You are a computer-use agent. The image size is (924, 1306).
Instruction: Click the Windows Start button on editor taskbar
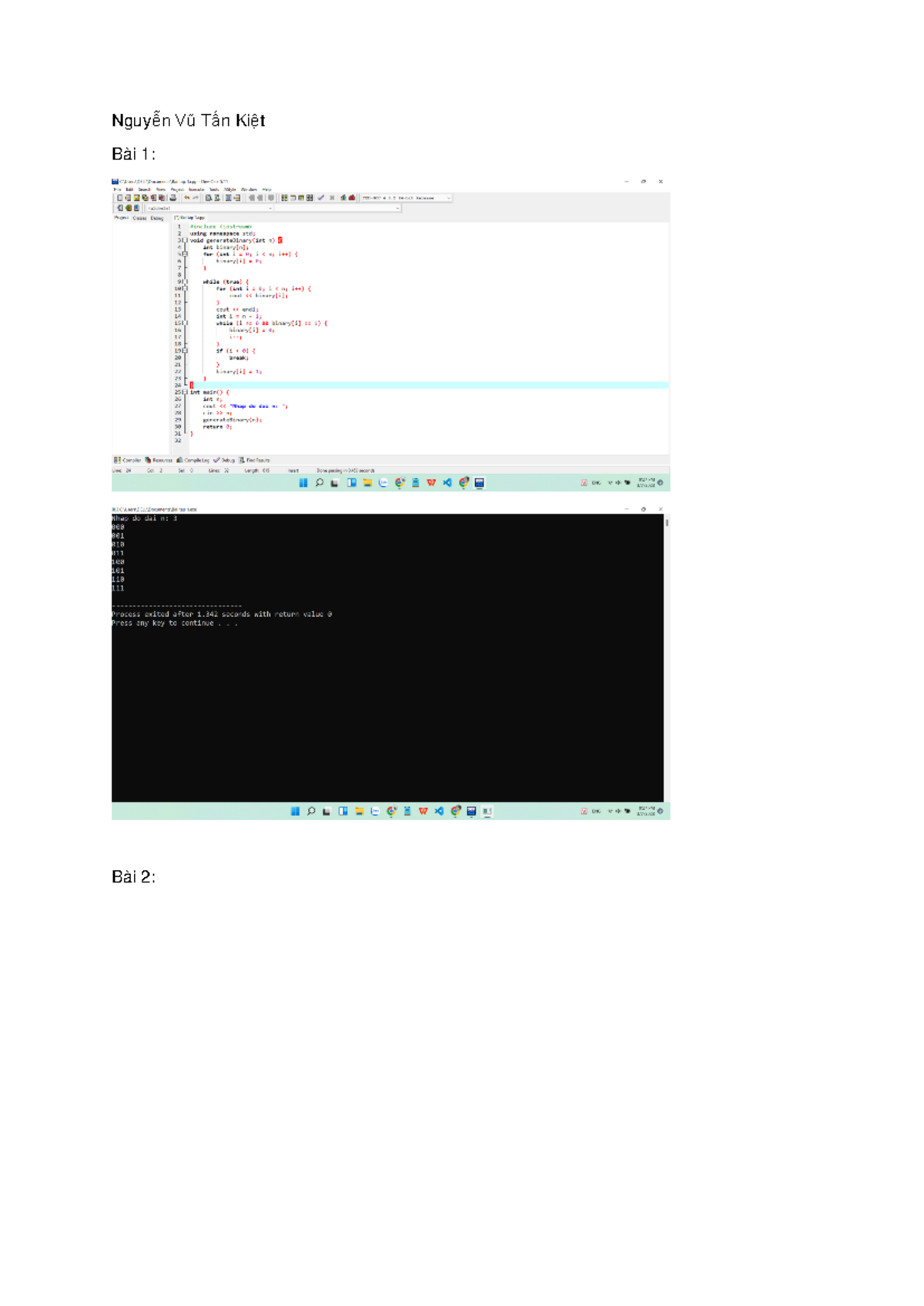303,483
